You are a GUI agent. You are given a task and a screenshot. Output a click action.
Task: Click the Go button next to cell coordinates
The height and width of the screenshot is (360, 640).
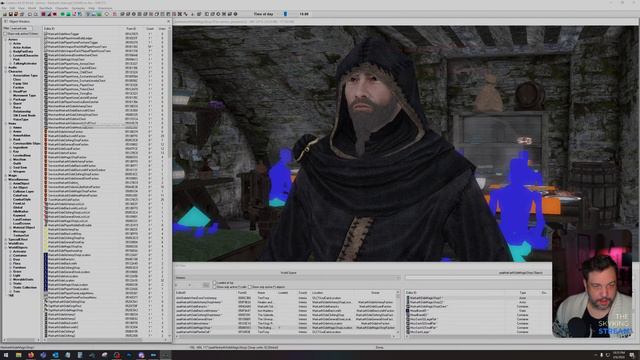pos(206,284)
